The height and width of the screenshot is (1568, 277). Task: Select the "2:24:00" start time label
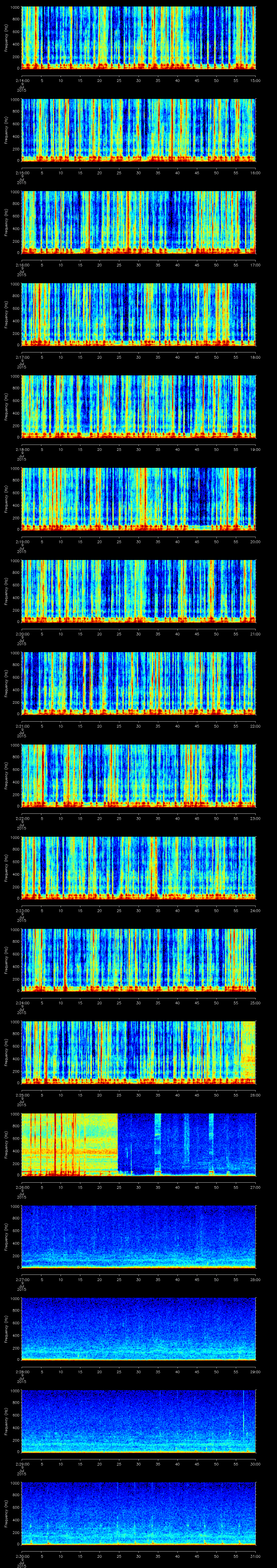(x=22, y=1003)
